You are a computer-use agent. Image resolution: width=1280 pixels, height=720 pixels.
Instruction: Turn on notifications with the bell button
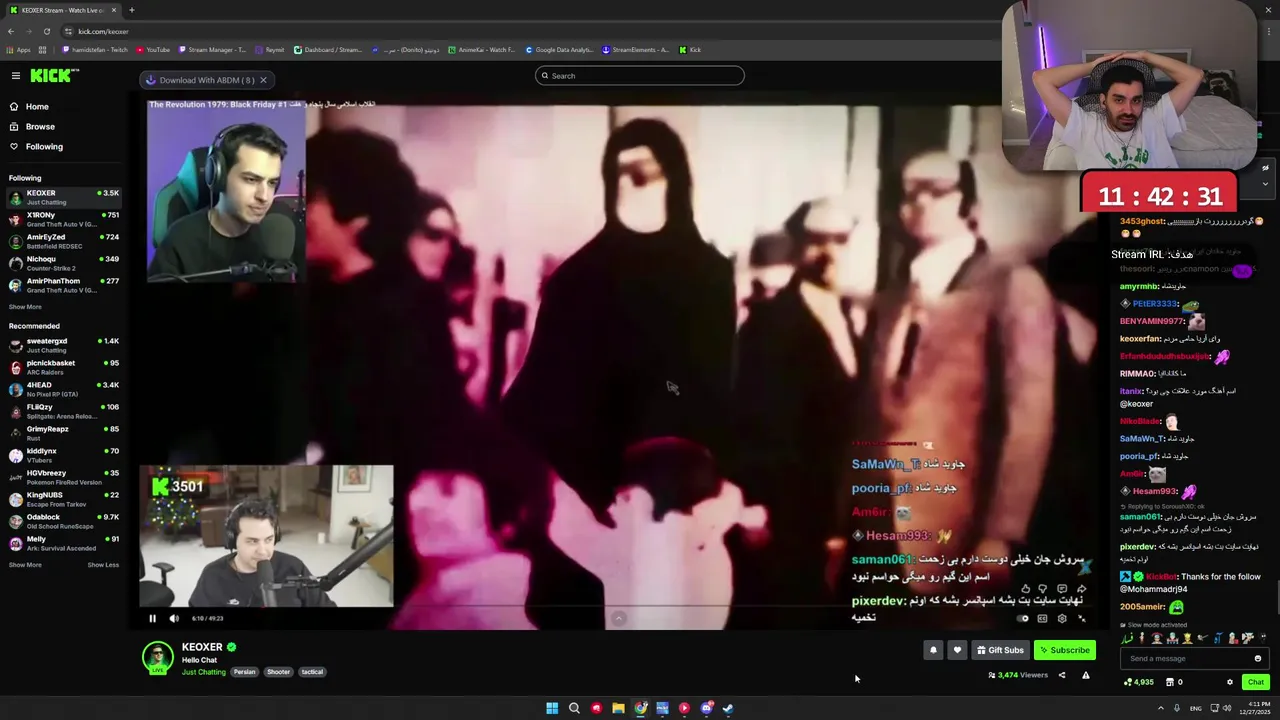(x=933, y=650)
